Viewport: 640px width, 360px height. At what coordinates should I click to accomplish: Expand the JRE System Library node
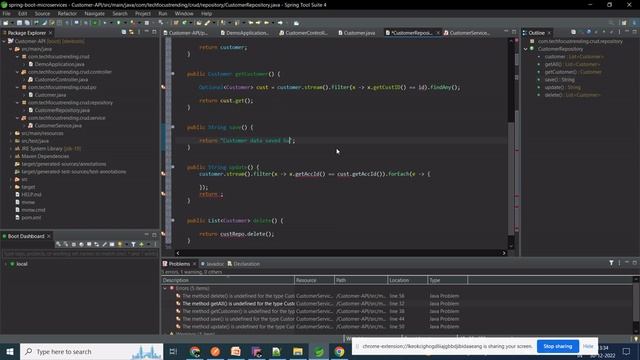pos(11,149)
